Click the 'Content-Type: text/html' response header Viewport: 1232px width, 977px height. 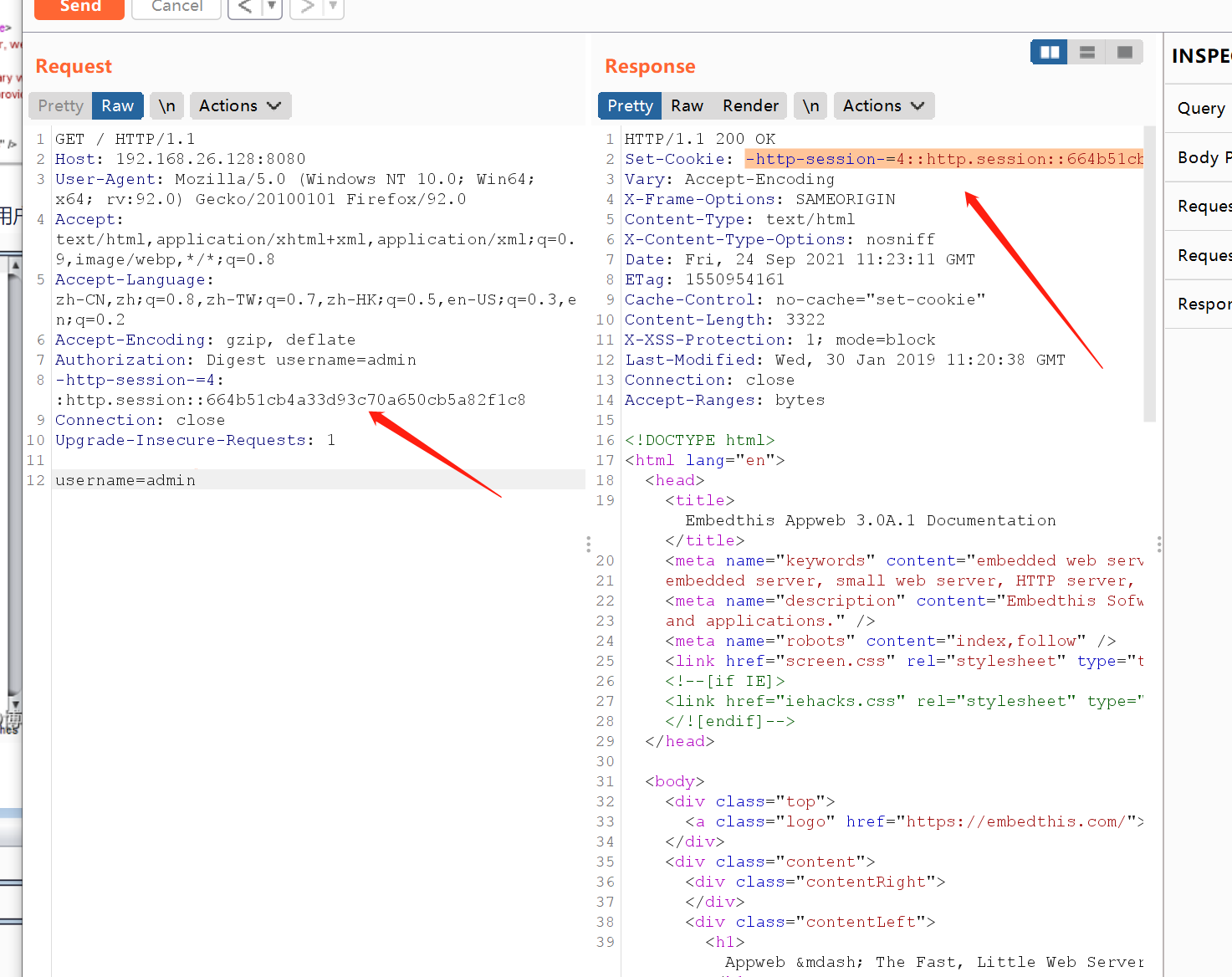click(739, 219)
